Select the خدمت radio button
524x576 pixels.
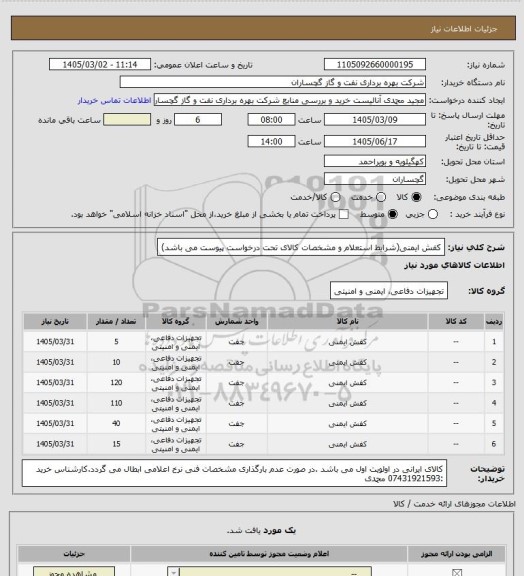click(381, 197)
